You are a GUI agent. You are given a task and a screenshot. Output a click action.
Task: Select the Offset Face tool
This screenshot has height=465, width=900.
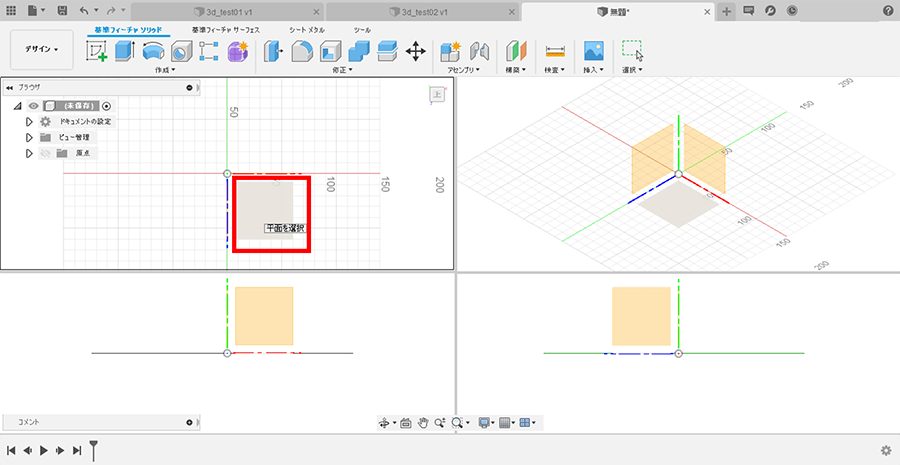[x=387, y=52]
